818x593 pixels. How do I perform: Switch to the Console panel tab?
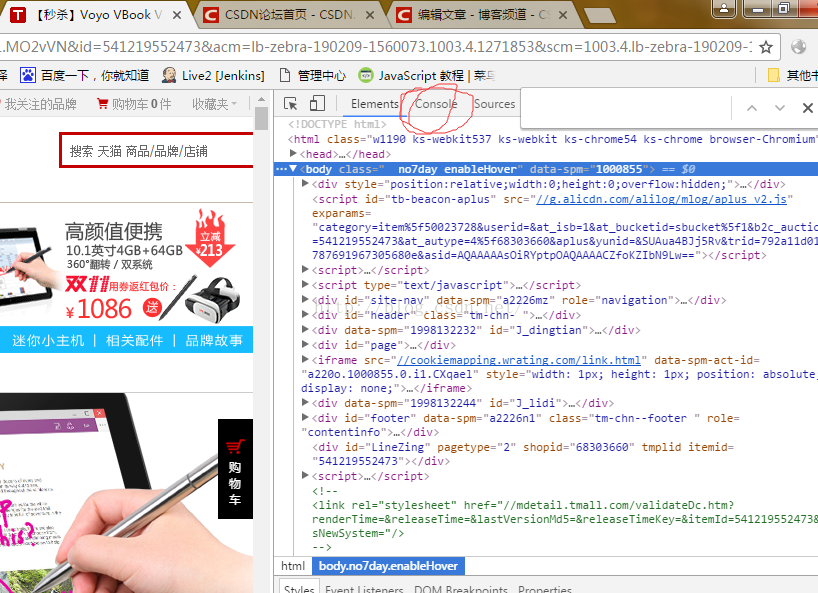[x=436, y=104]
